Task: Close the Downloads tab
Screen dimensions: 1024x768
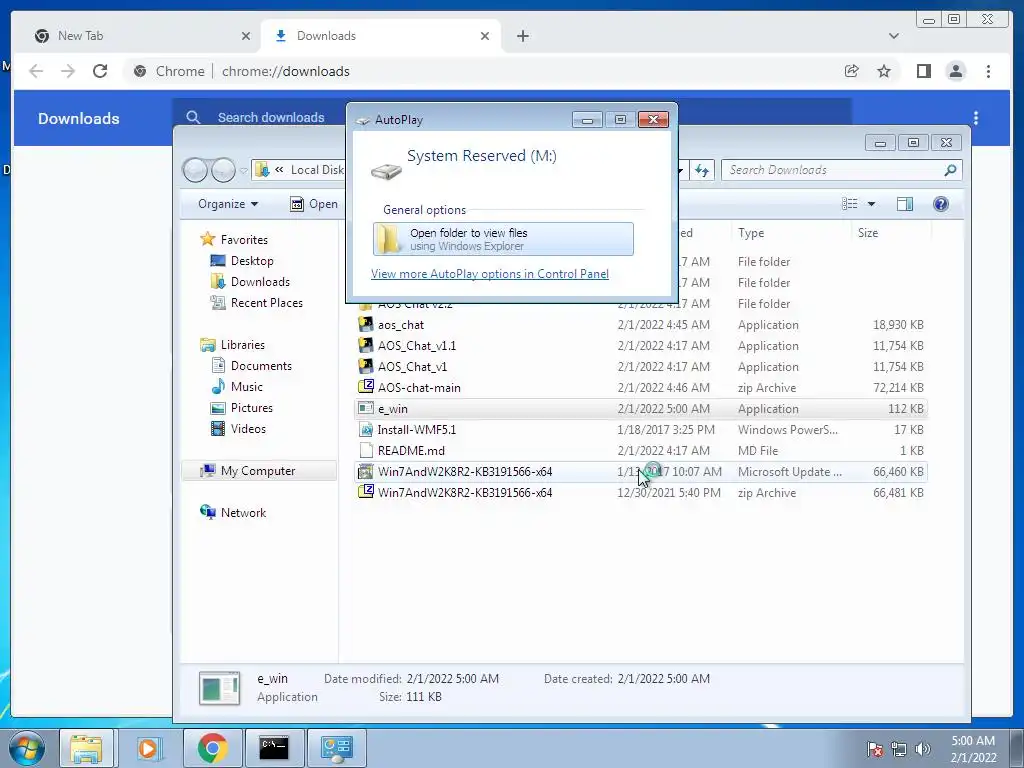Action: [x=485, y=36]
